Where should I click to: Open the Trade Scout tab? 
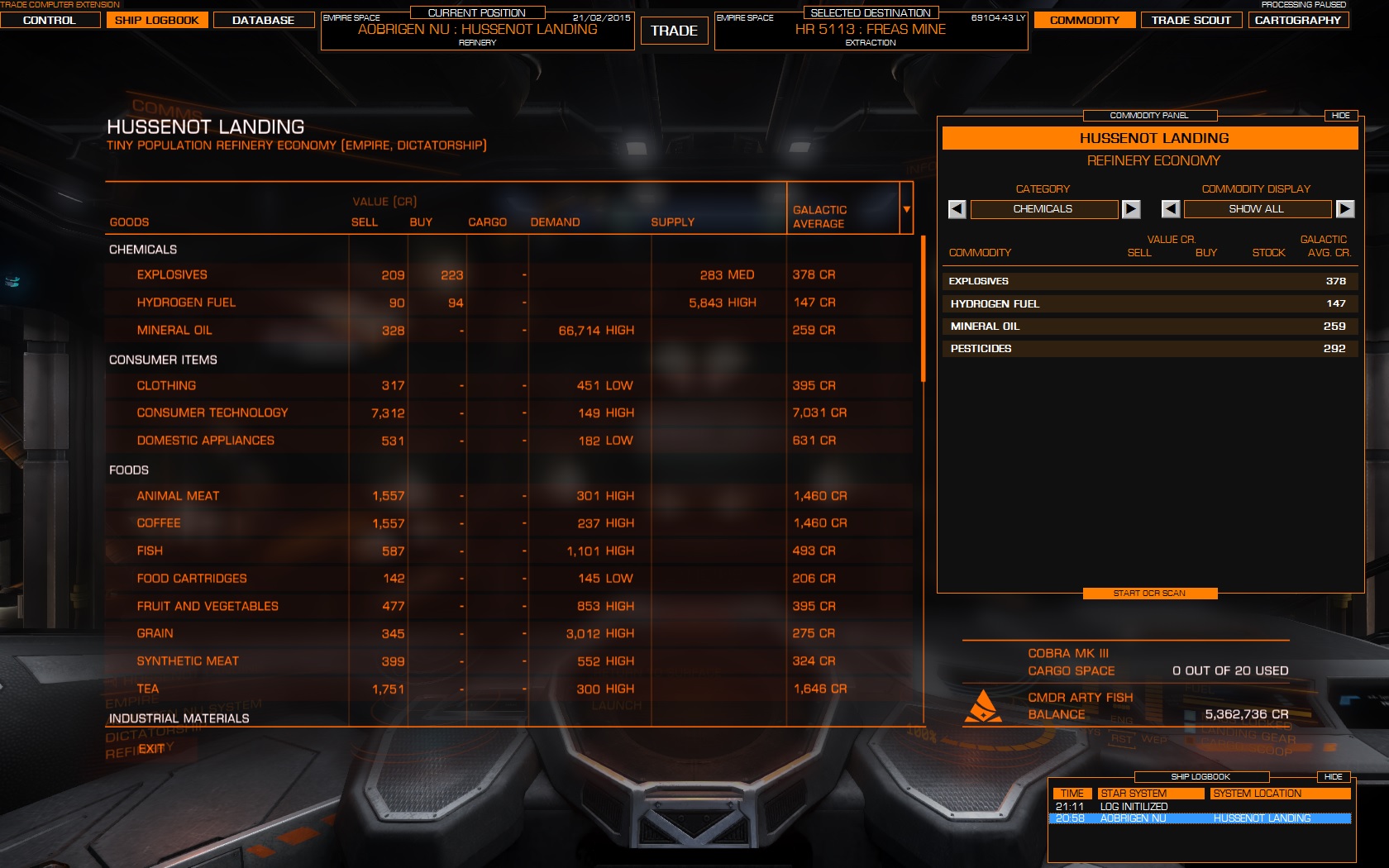point(1191,20)
